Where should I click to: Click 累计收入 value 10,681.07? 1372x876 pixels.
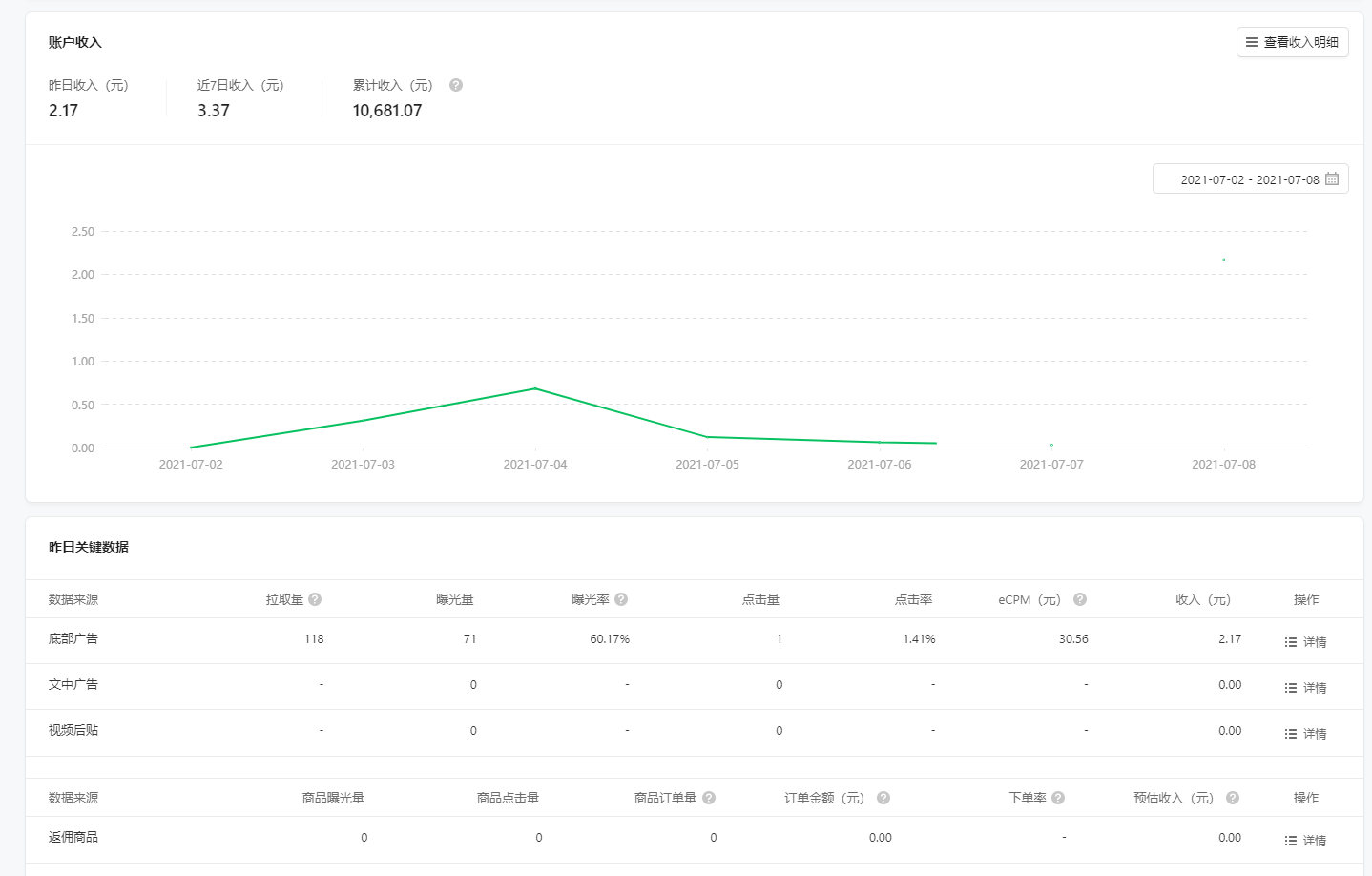(387, 111)
